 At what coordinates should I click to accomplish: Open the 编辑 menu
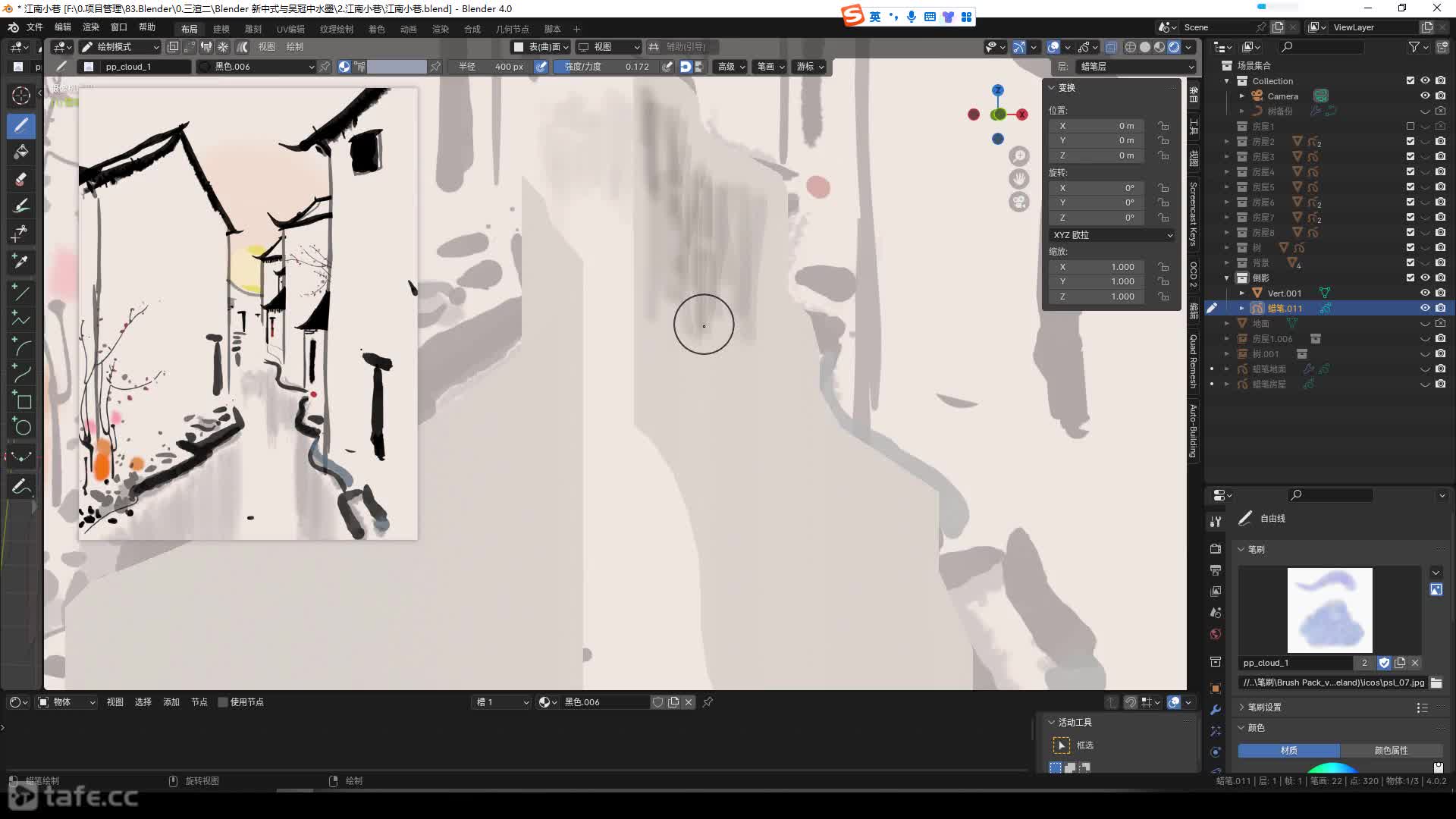pos(63,27)
